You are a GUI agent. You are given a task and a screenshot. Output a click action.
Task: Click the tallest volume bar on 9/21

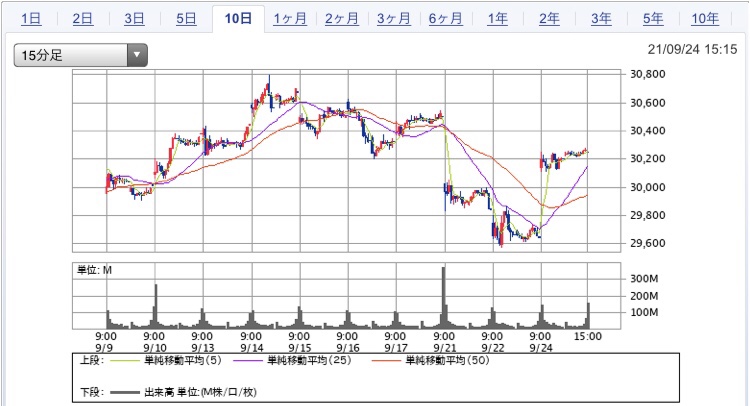coord(443,298)
